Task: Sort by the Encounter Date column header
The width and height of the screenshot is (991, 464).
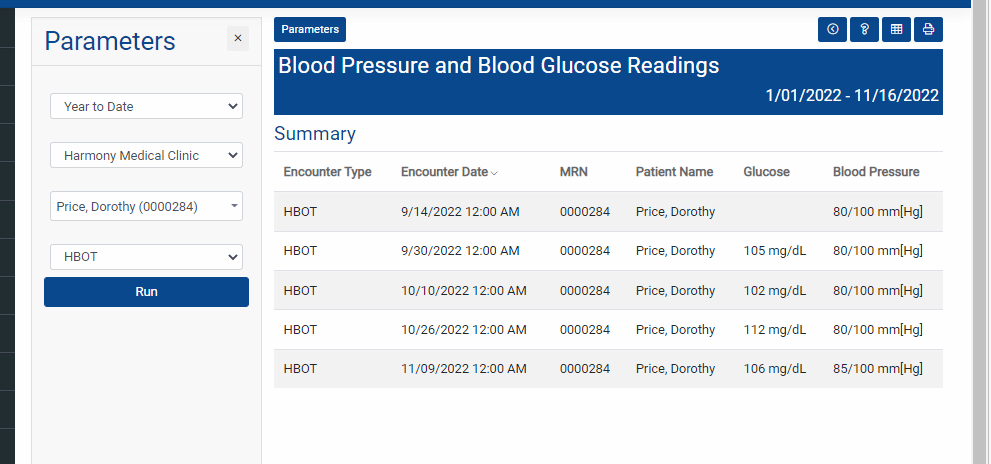Action: click(x=444, y=172)
